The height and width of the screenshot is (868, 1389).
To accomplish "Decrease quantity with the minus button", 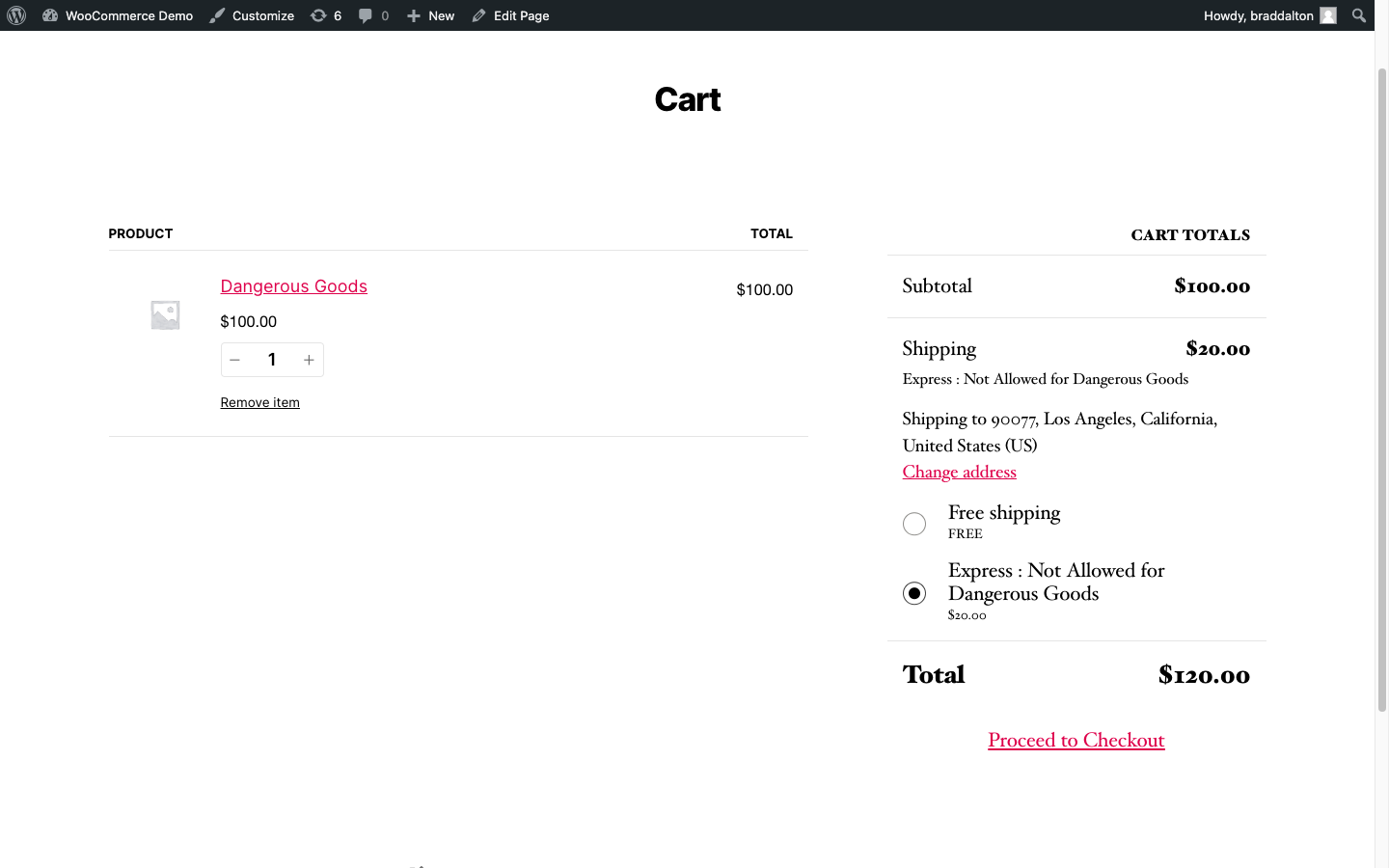I will click(x=234, y=360).
